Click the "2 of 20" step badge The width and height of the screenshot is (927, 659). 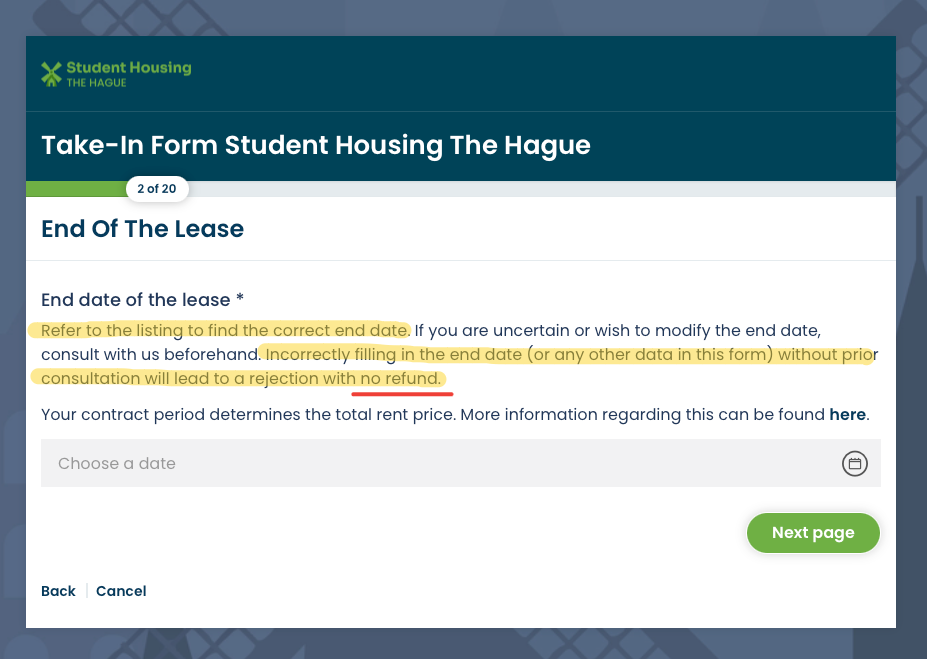157,188
